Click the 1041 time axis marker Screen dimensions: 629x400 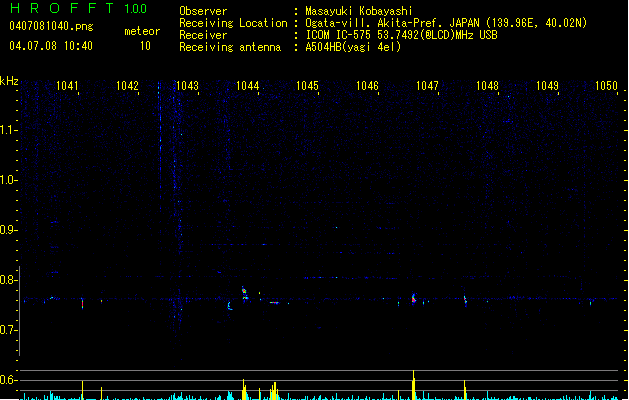(x=67, y=86)
